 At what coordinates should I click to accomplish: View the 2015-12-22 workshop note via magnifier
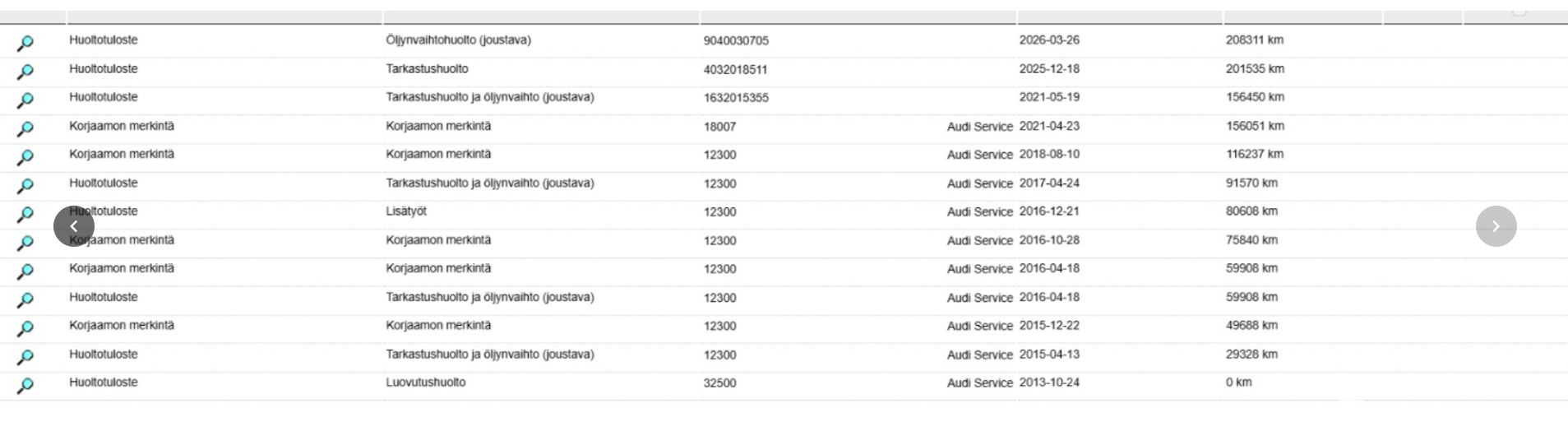(25, 329)
